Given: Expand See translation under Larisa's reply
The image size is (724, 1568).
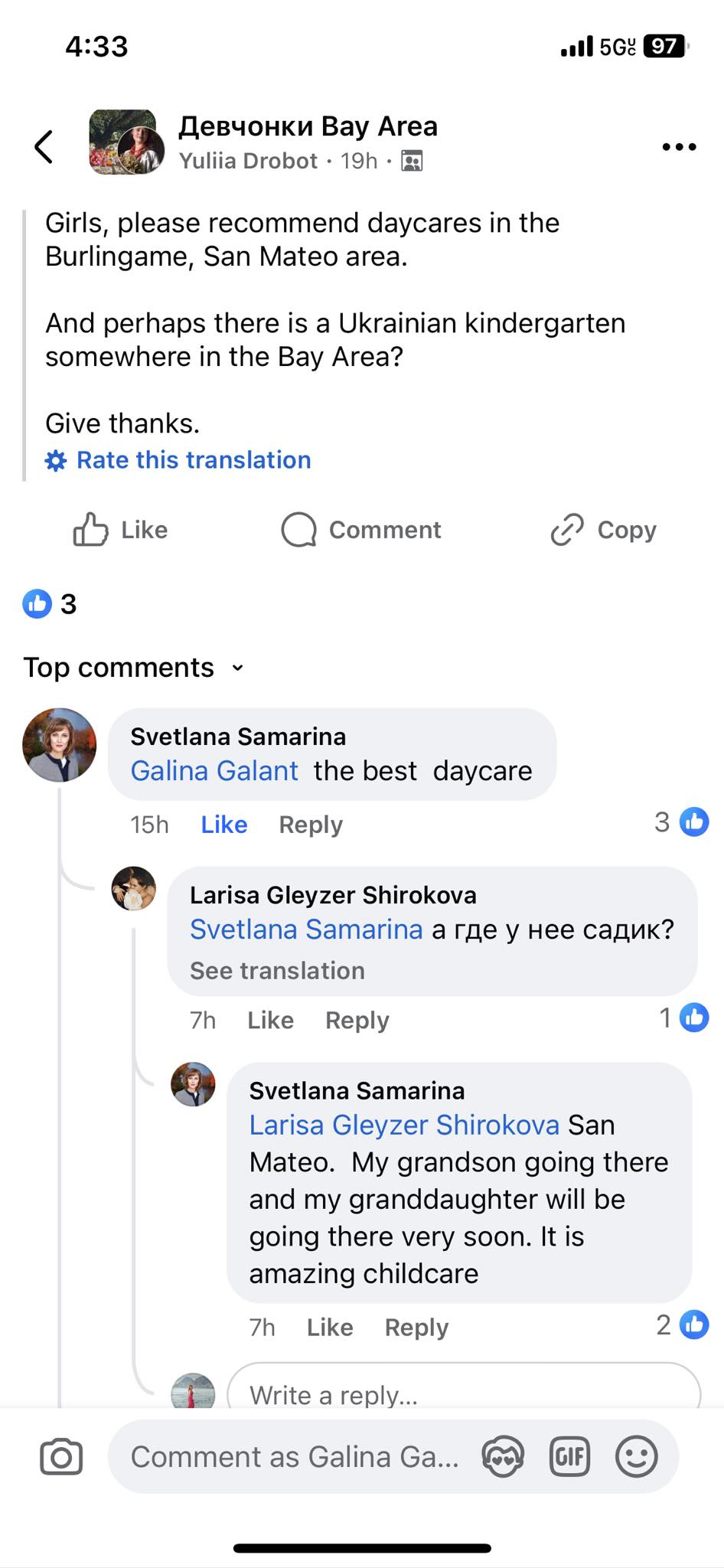Looking at the screenshot, I should (277, 971).
